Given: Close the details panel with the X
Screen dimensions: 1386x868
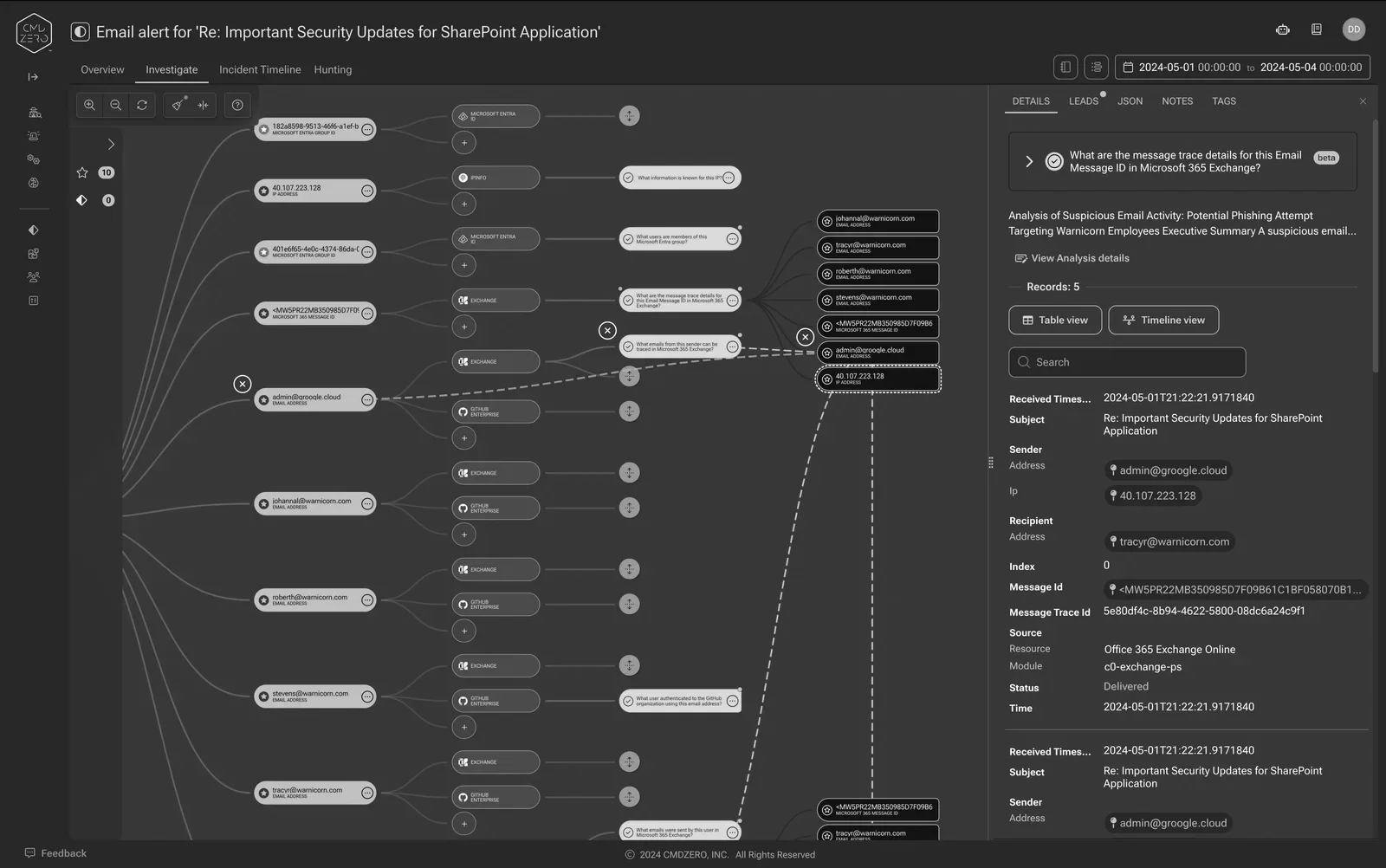Looking at the screenshot, I should [x=1363, y=101].
